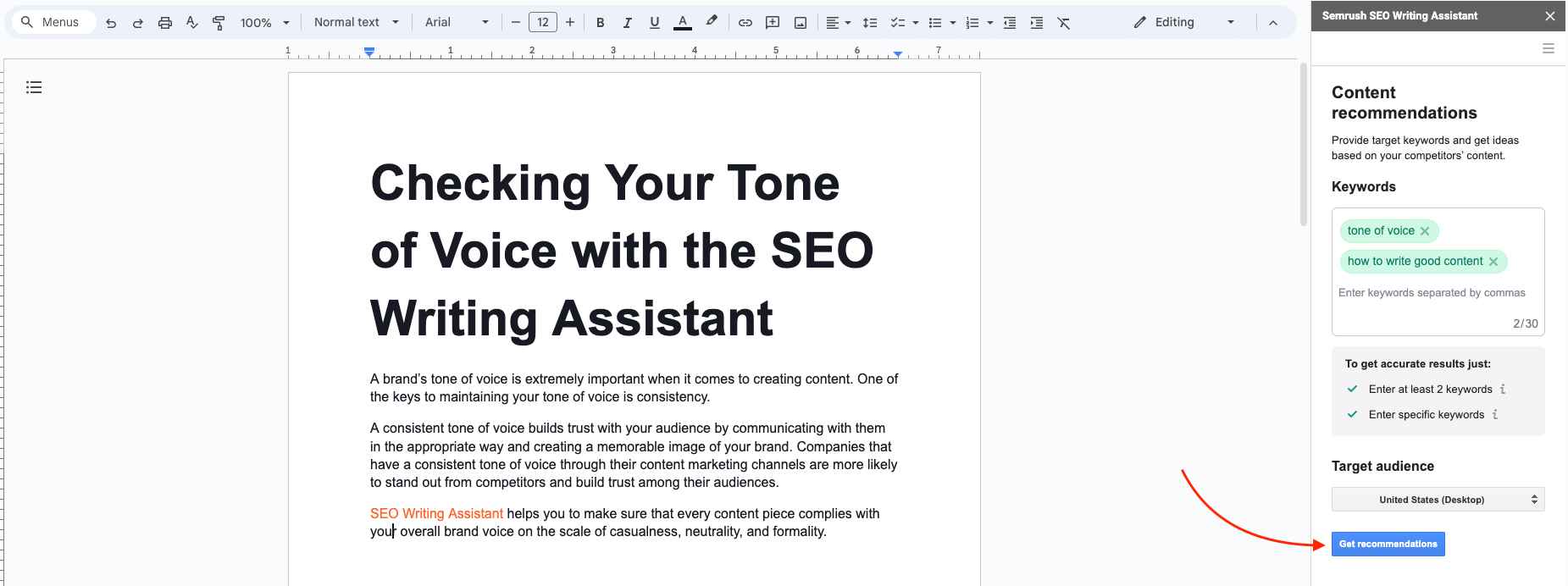This screenshot has height=586, width=1568.
Task: Insert an image
Action: coord(801,23)
